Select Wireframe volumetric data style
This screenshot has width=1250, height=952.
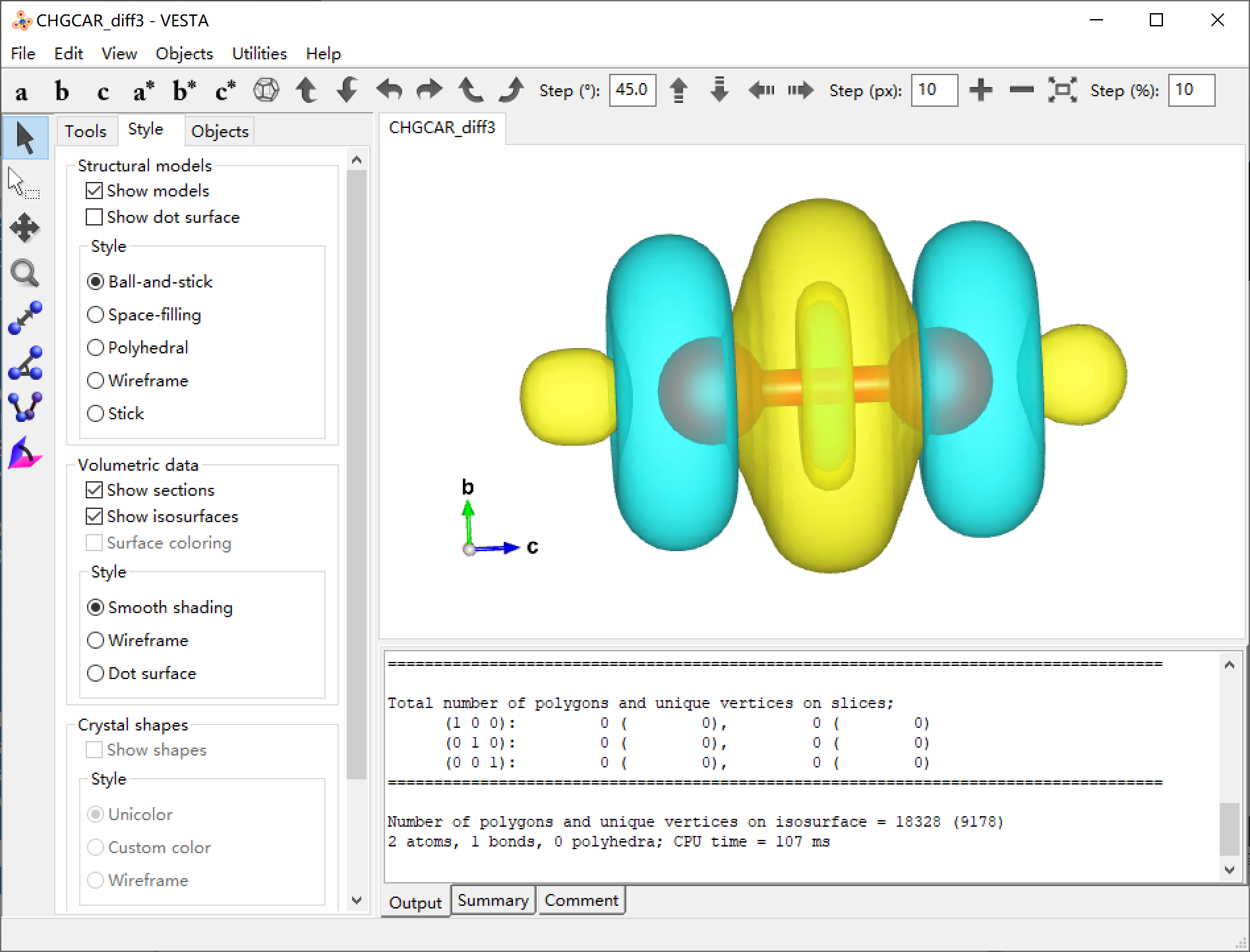point(96,641)
